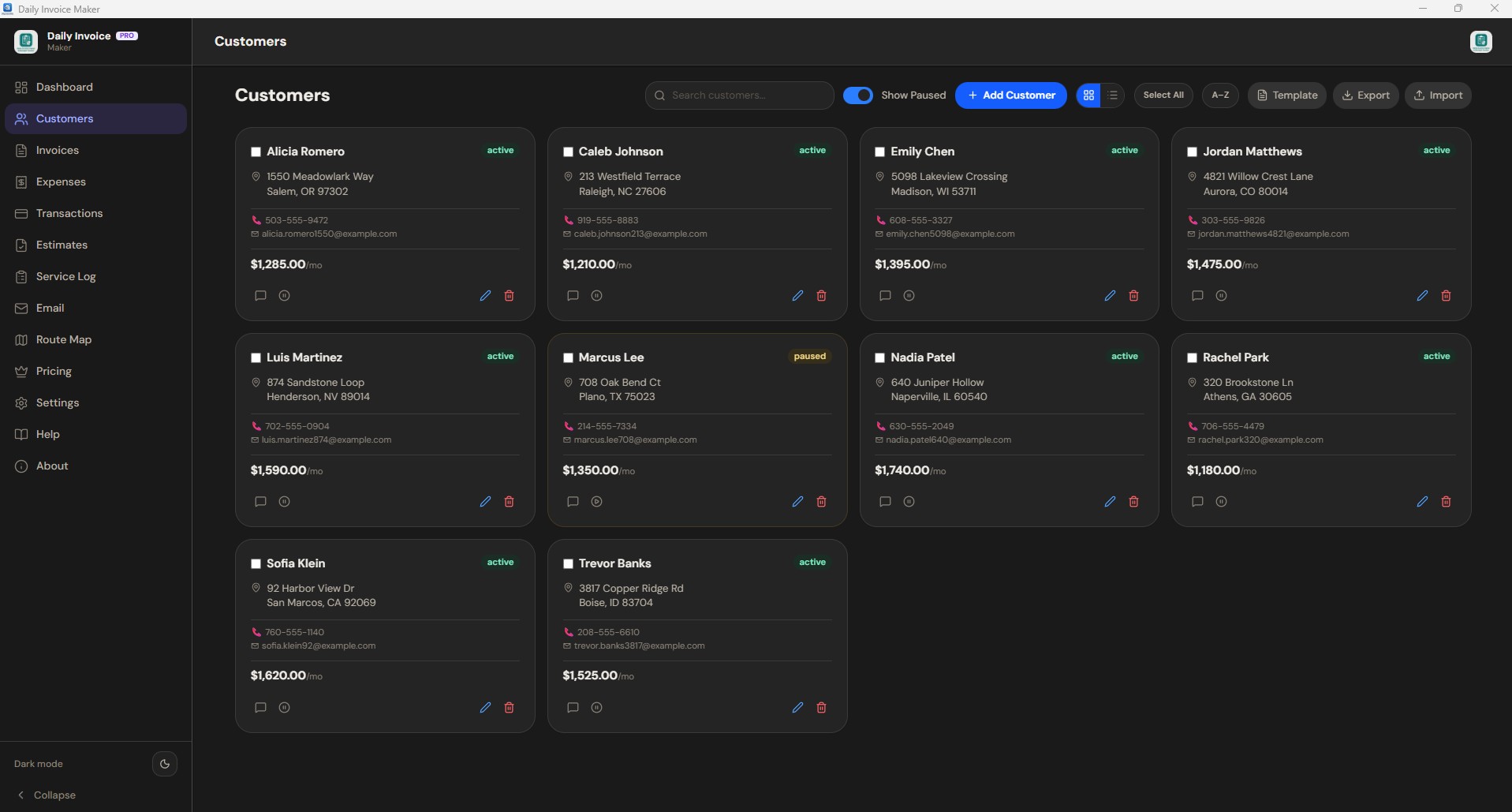Screen dimensions: 1512x812
Task: Resume Marcus Lee's paused service
Action: (597, 502)
